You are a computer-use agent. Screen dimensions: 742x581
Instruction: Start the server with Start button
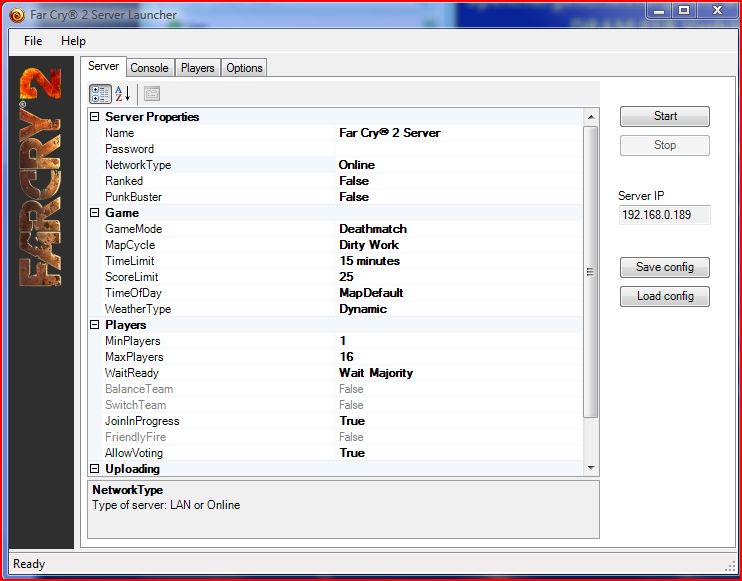665,116
